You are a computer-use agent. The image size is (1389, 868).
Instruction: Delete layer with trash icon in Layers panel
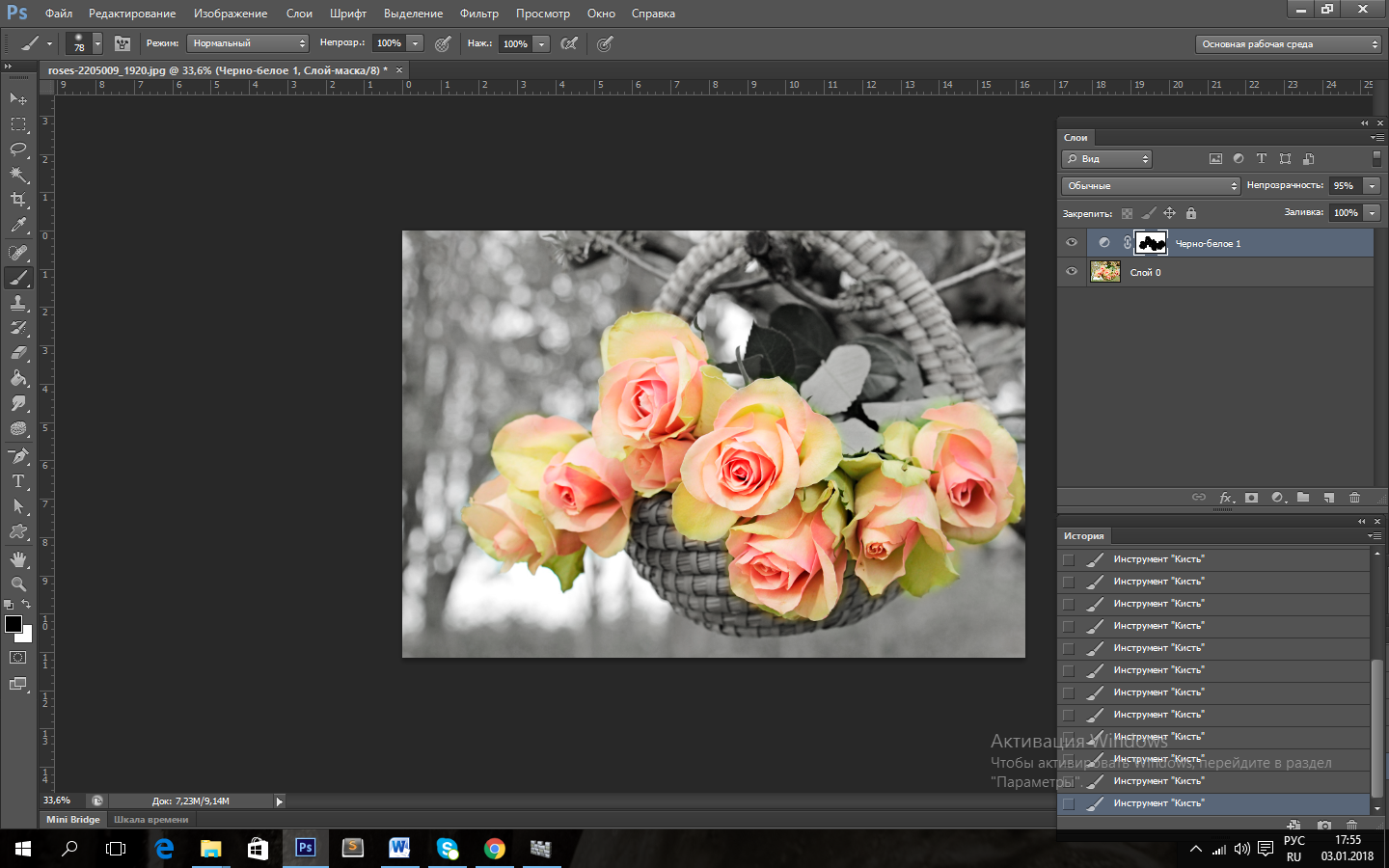coord(1354,498)
